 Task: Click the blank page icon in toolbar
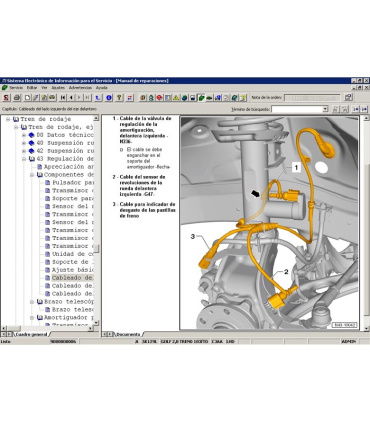coord(28,98)
